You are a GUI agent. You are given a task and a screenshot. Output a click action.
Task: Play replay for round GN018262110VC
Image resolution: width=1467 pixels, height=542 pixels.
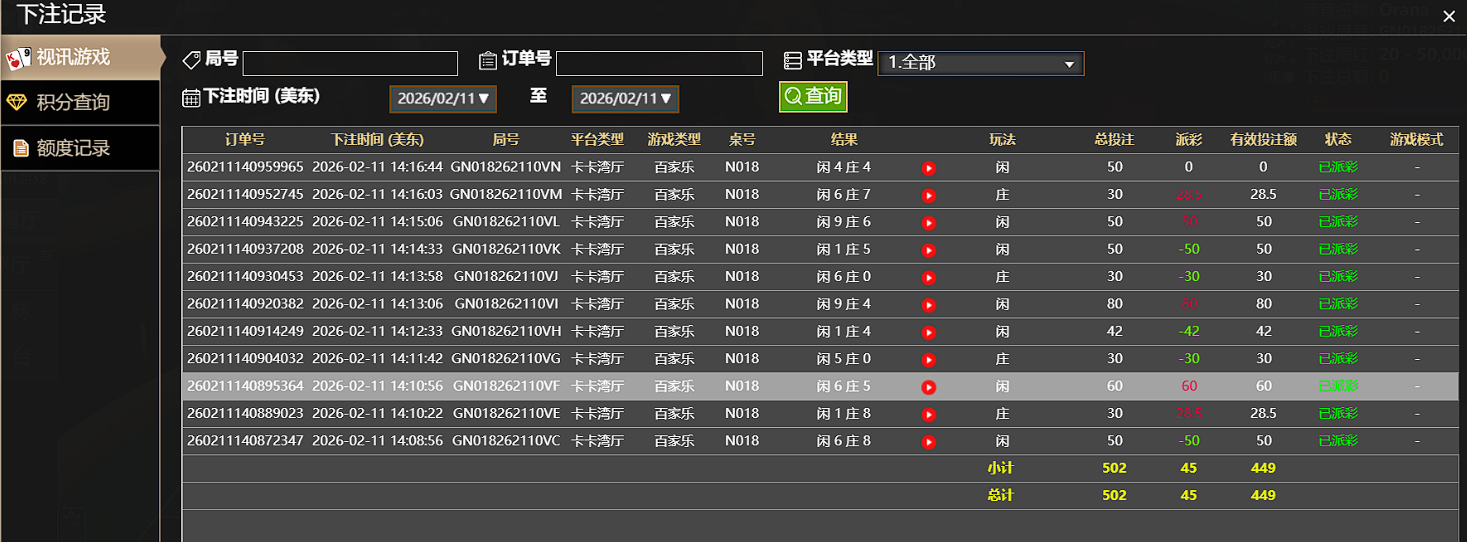point(928,441)
